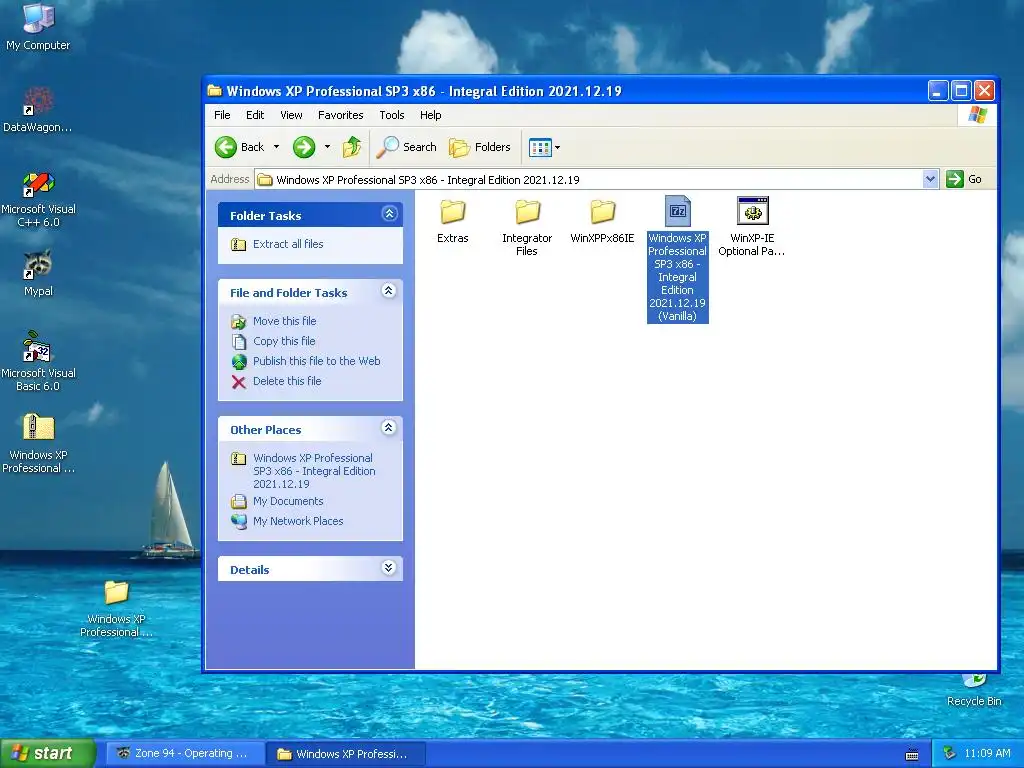
Task: Open My Computer desktop icon
Action: pos(38,26)
